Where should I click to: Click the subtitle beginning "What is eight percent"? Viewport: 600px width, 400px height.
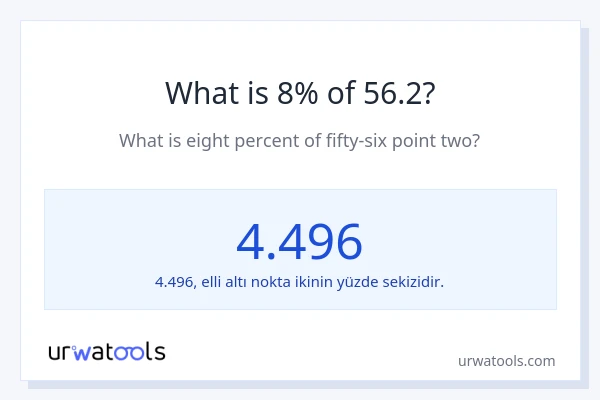pos(299,140)
